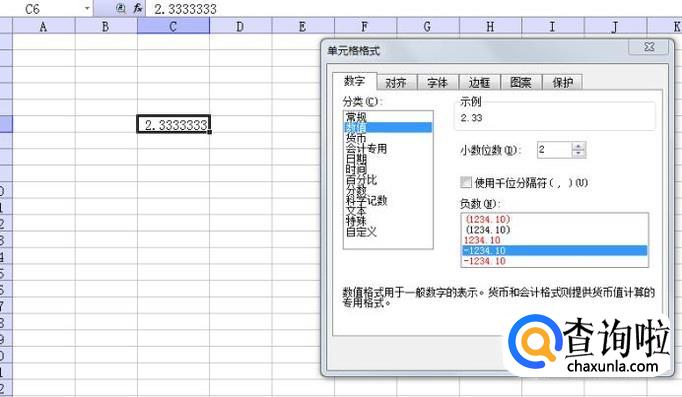
Task: Decrease decimal places with down spinner arrow
Action: (578, 153)
